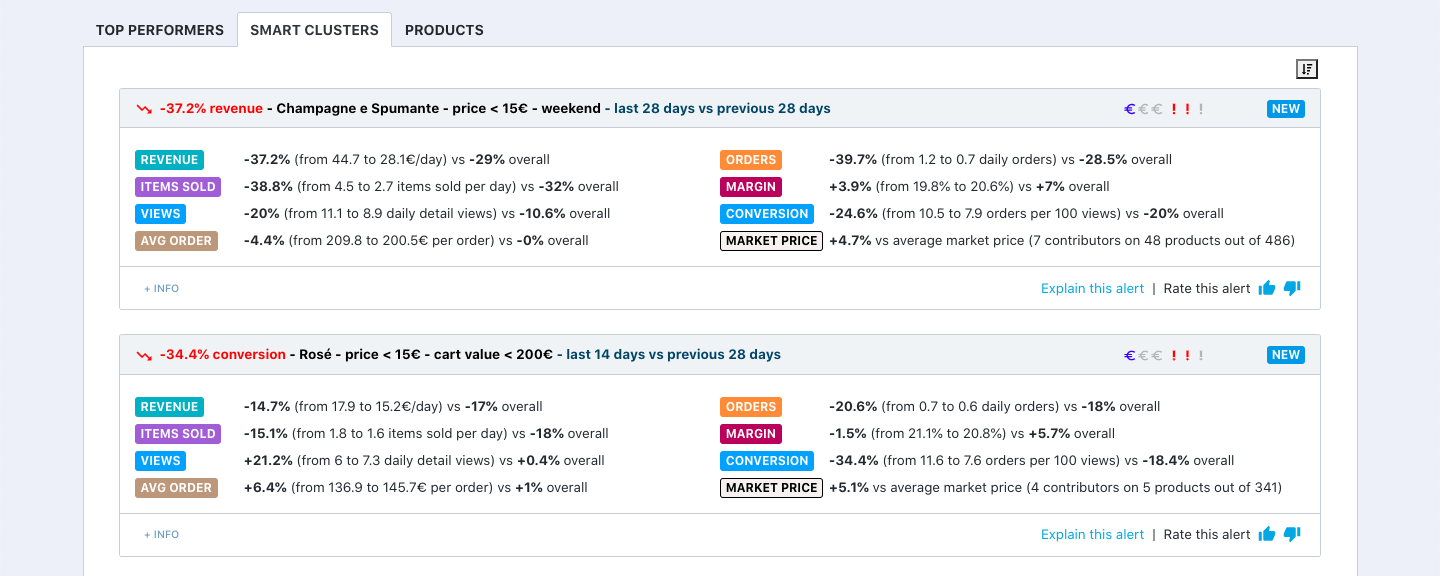Thumbs down the Champagne e Spumante alert

pyautogui.click(x=1292, y=288)
